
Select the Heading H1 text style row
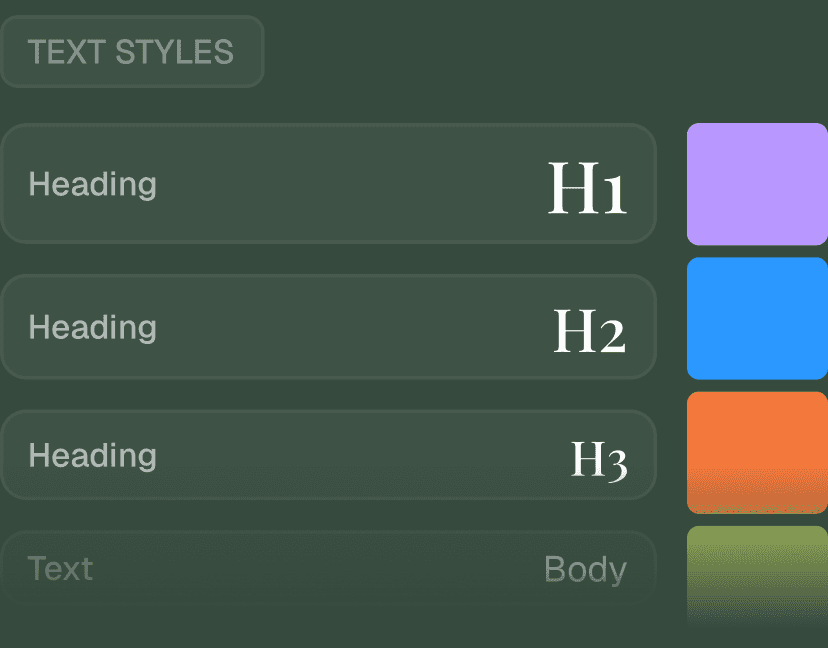[x=328, y=184]
